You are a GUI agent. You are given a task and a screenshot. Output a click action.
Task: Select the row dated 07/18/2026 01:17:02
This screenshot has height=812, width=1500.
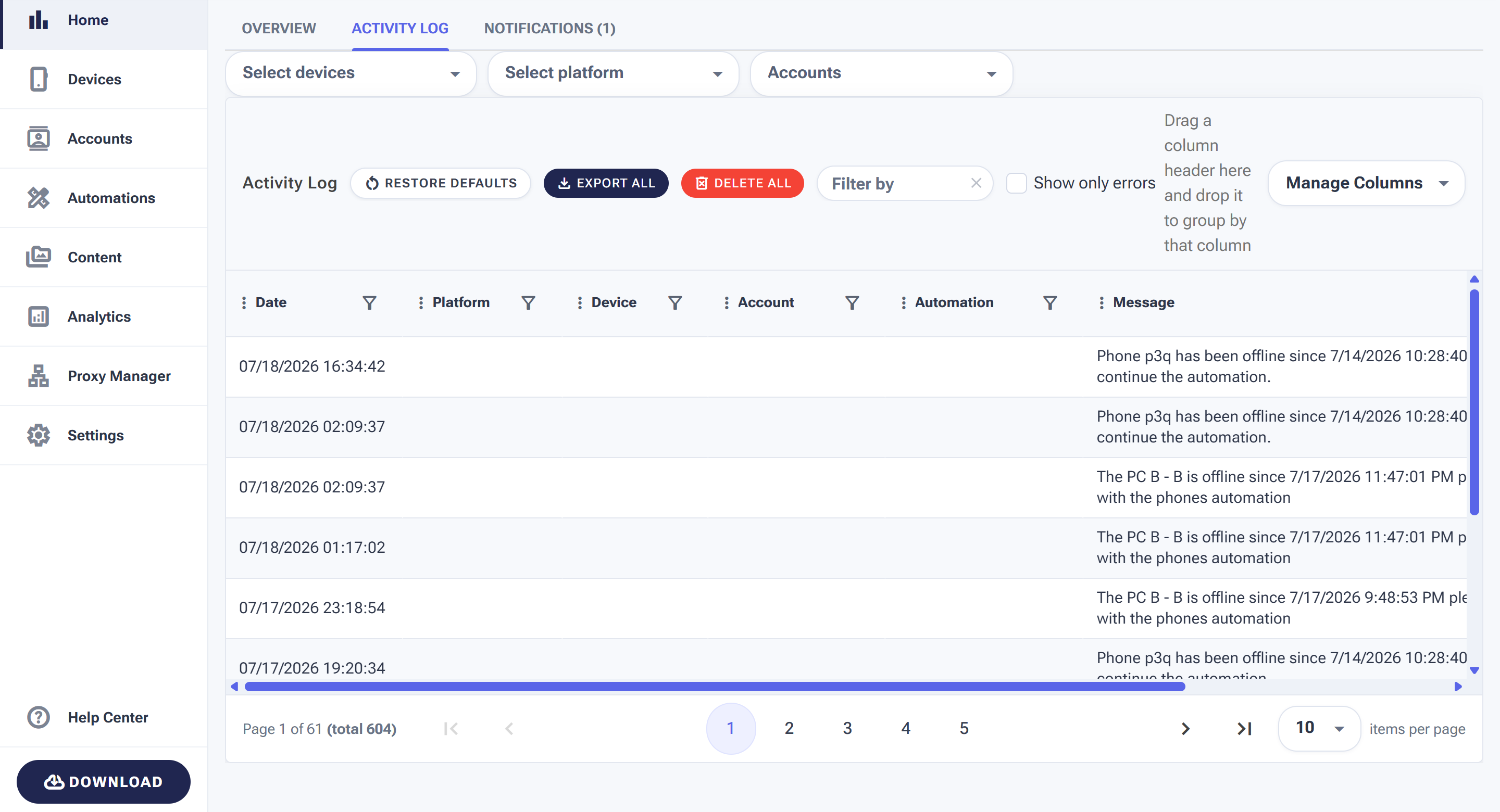pyautogui.click(x=846, y=548)
